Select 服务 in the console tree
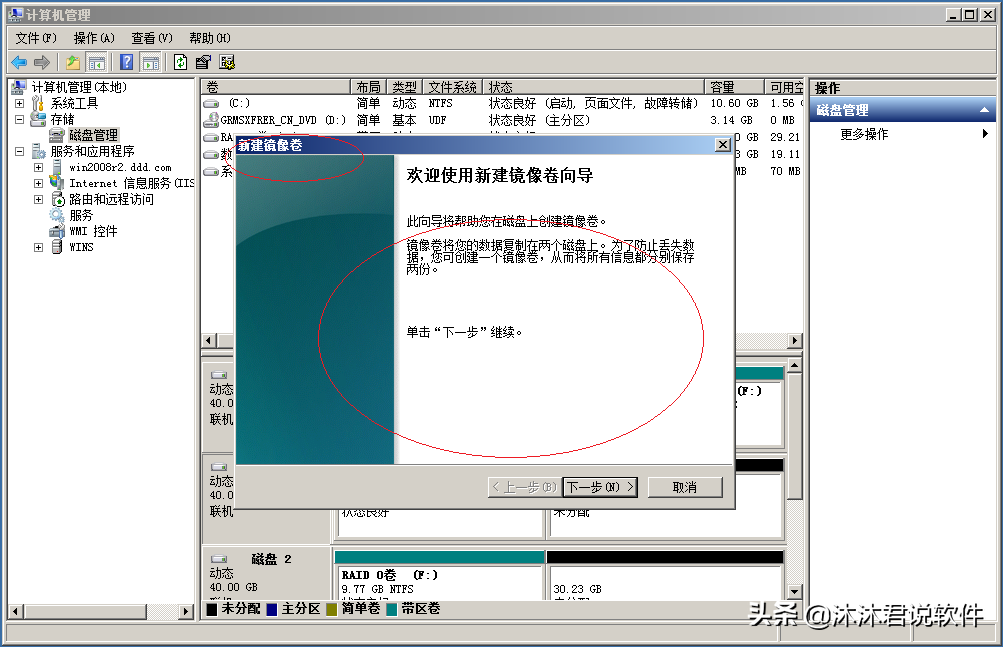The height and width of the screenshot is (647, 1003). point(81,215)
